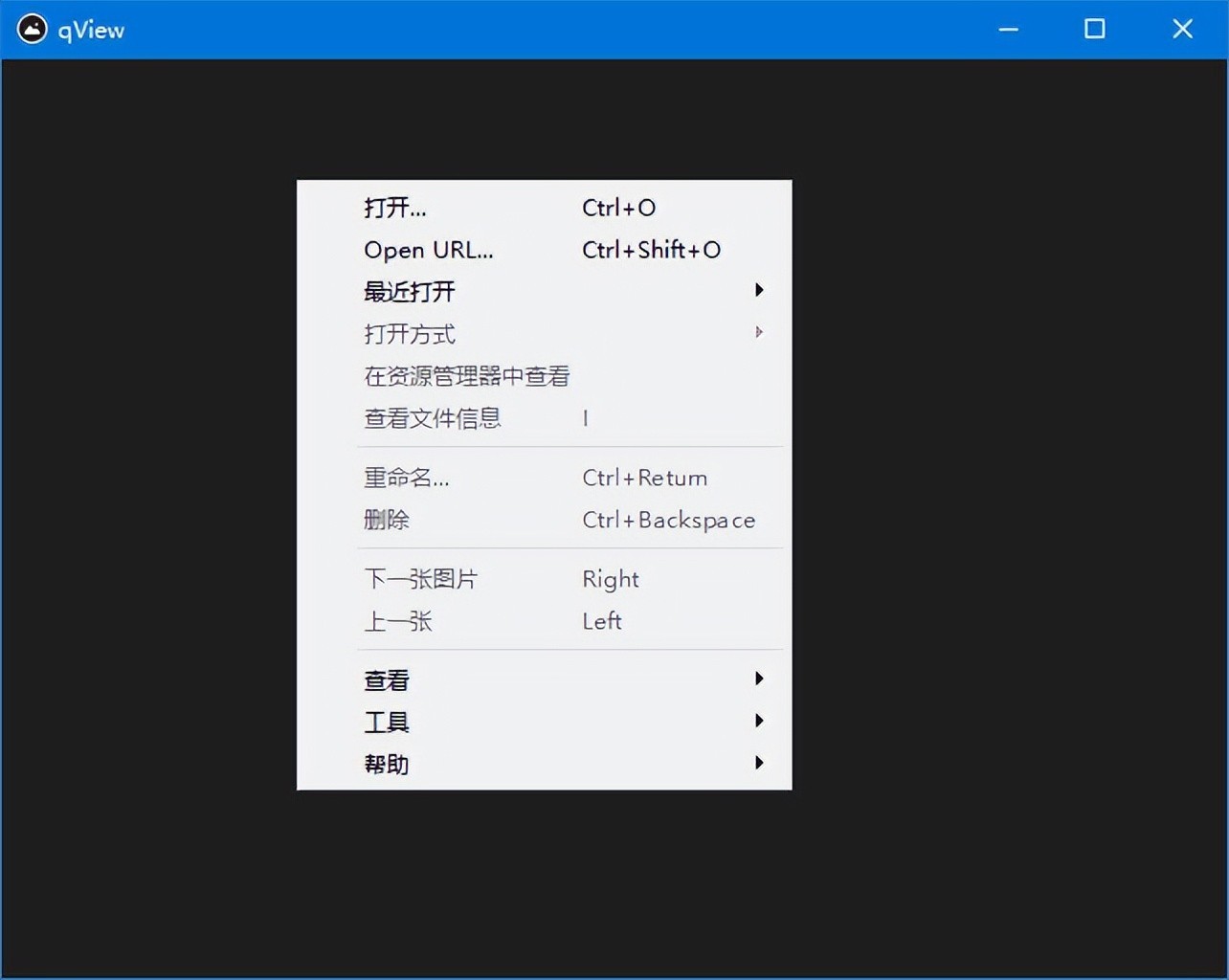Click the Ctrl+O shortcut text
This screenshot has height=980, width=1229.
(618, 208)
